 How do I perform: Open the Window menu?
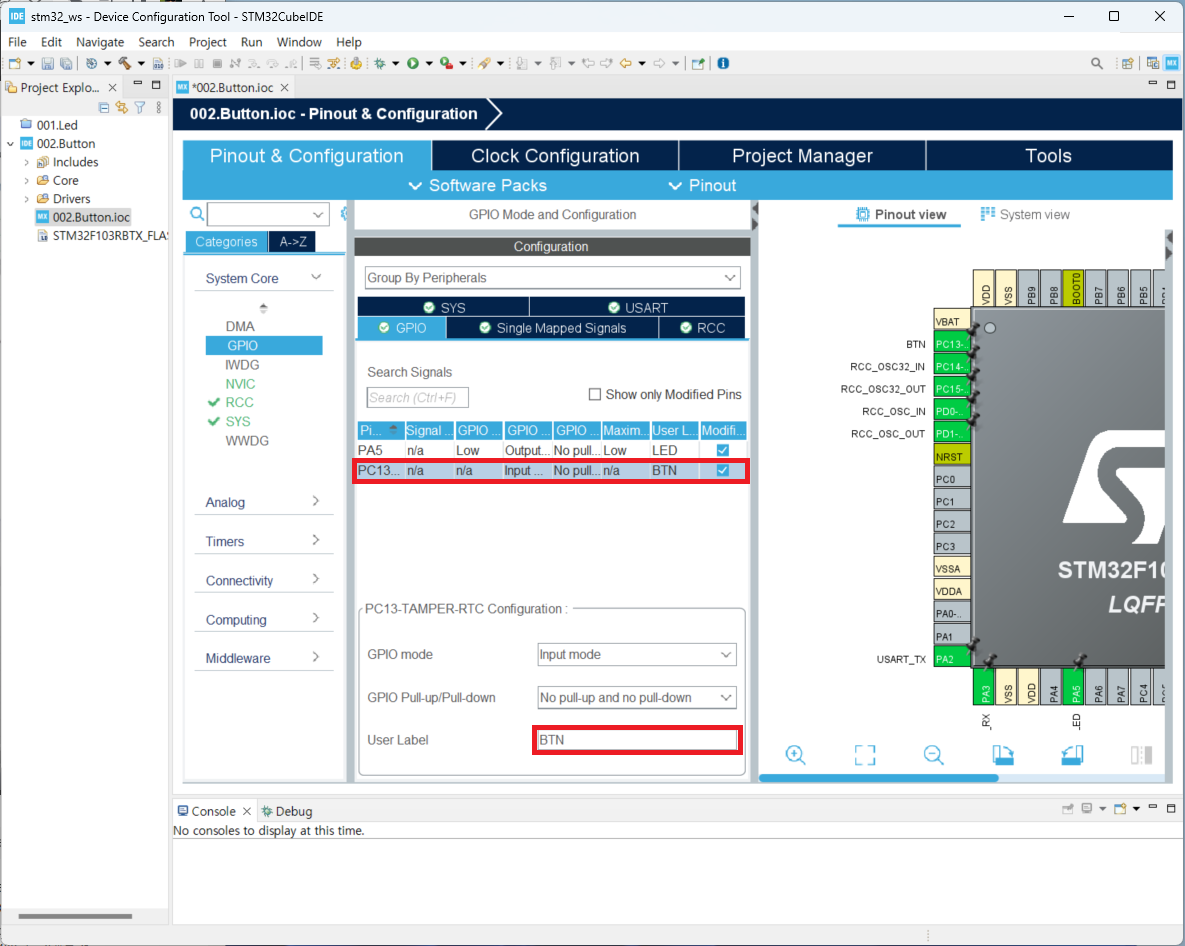[299, 42]
